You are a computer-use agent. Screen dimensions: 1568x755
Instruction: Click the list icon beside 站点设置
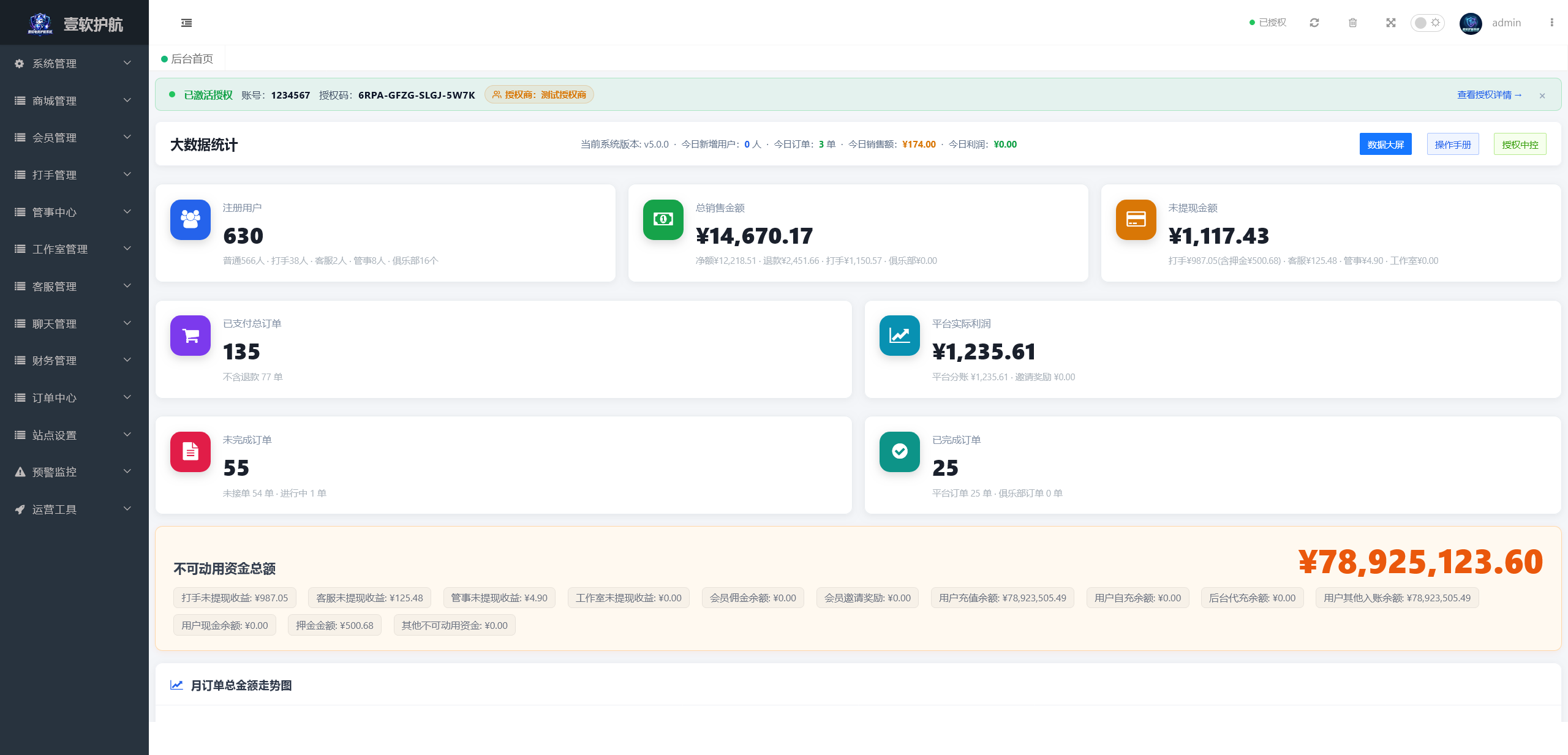20,435
